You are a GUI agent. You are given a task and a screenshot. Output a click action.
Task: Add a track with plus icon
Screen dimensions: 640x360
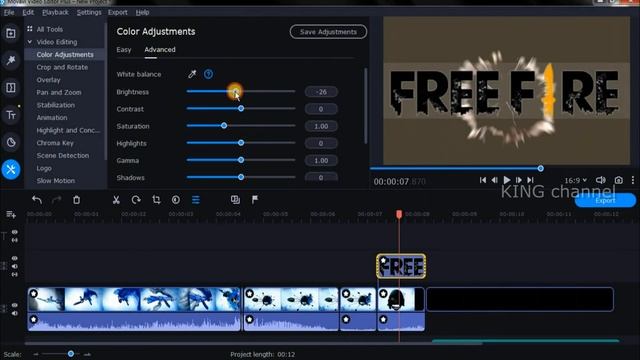(11, 214)
